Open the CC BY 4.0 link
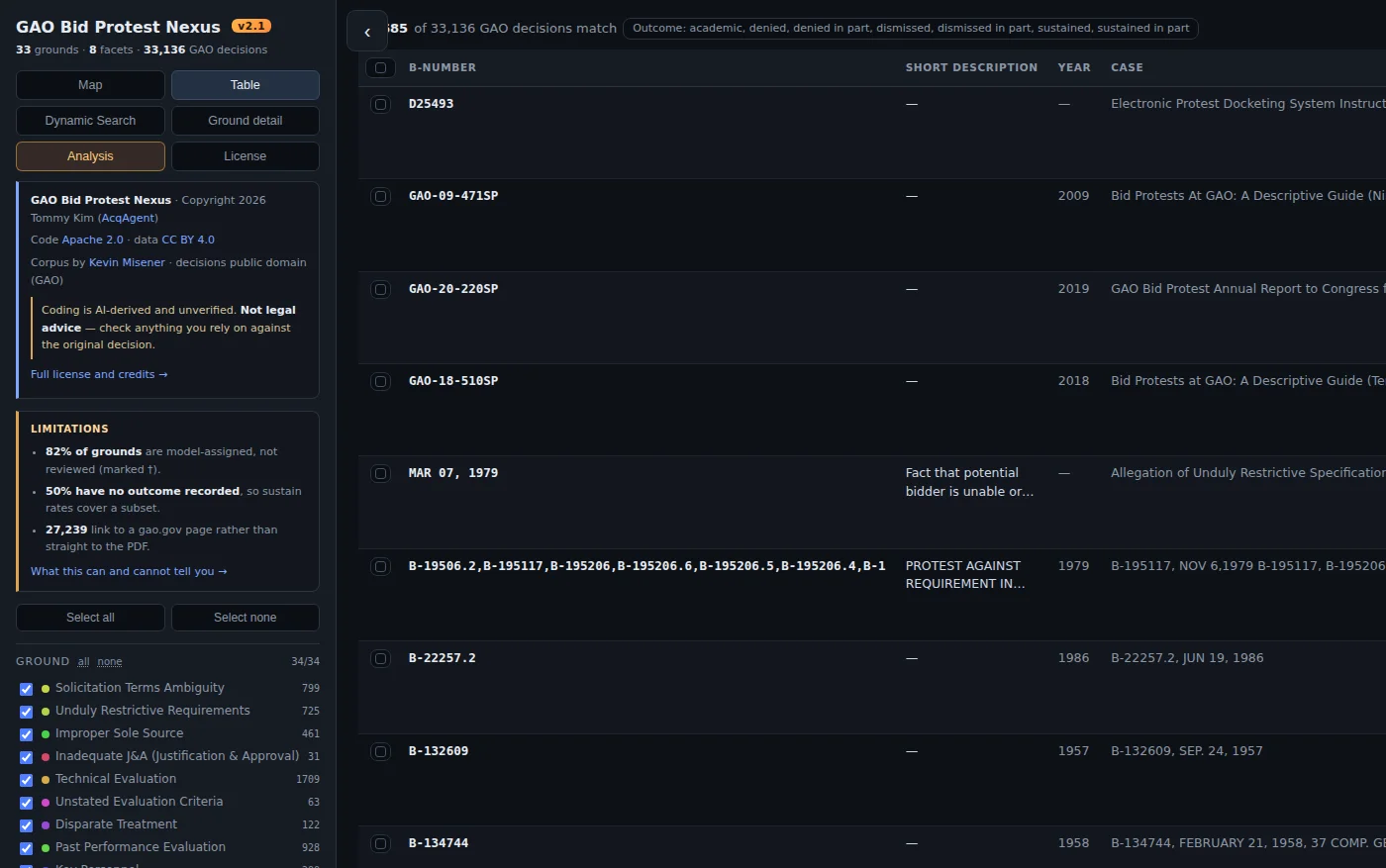This screenshot has width=1386, height=868. [188, 240]
